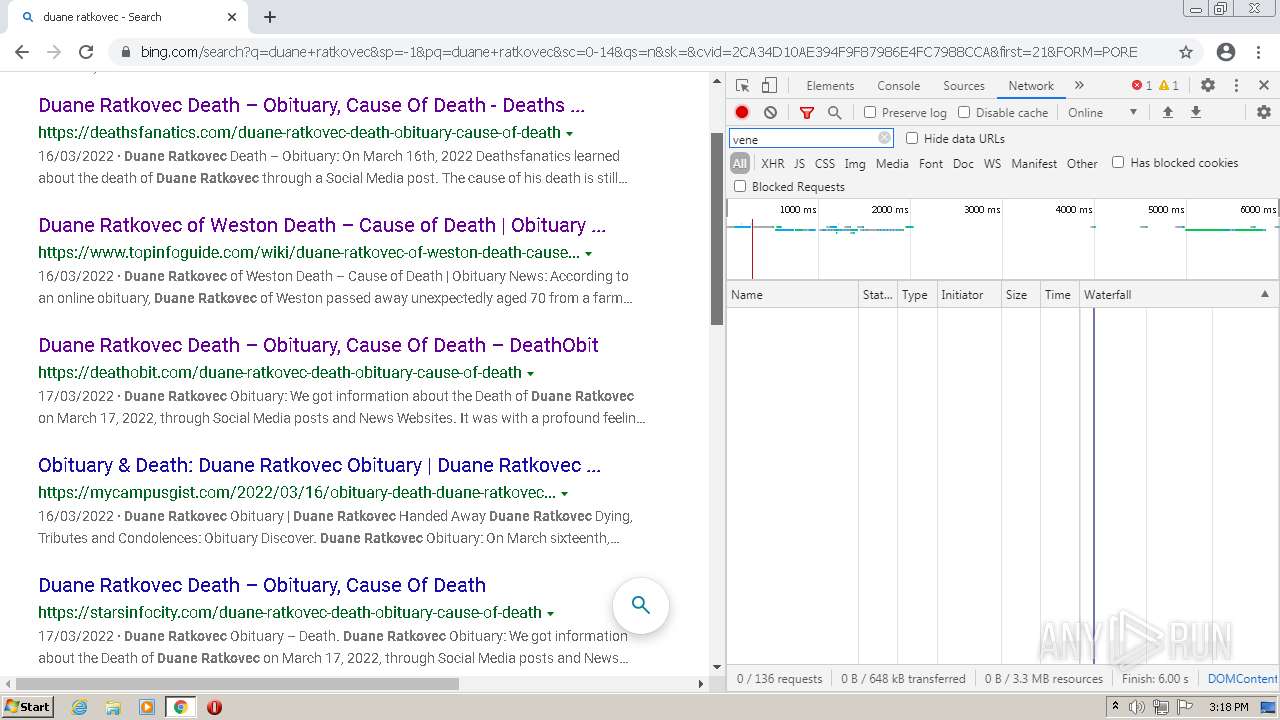Check Hide data URLs
Screen dimensions: 1280x720
coord(912,139)
